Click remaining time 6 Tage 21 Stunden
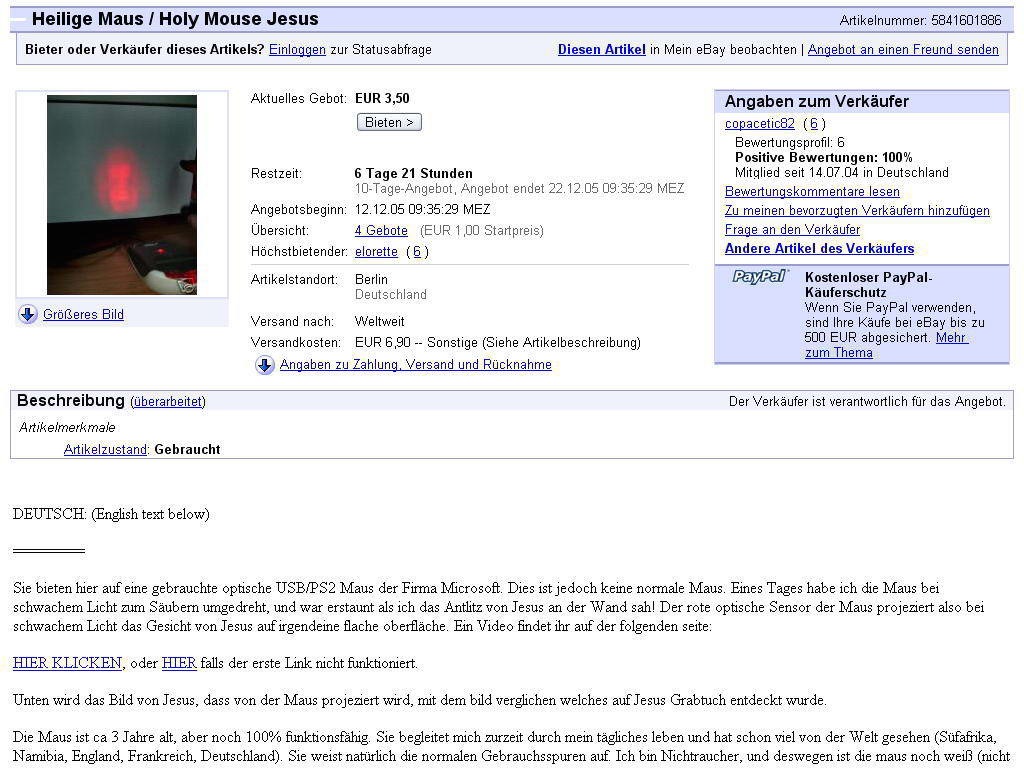Viewport: 1024px width, 768px height. [x=413, y=173]
